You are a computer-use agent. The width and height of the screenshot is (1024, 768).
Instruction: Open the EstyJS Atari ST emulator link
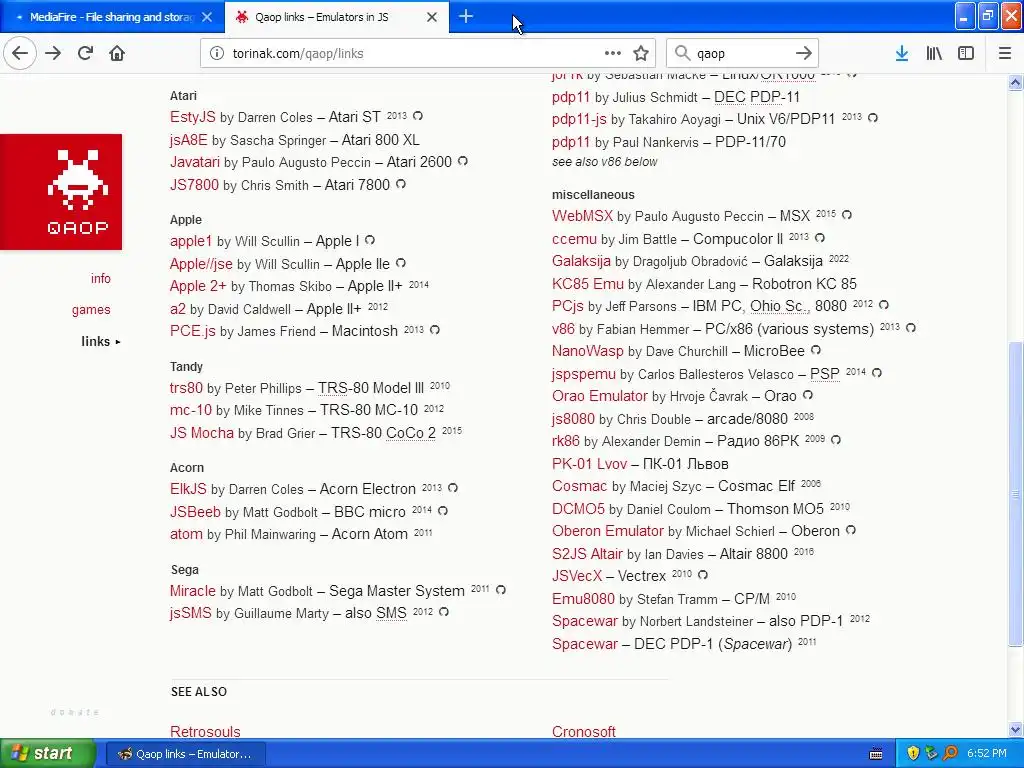tap(193, 117)
